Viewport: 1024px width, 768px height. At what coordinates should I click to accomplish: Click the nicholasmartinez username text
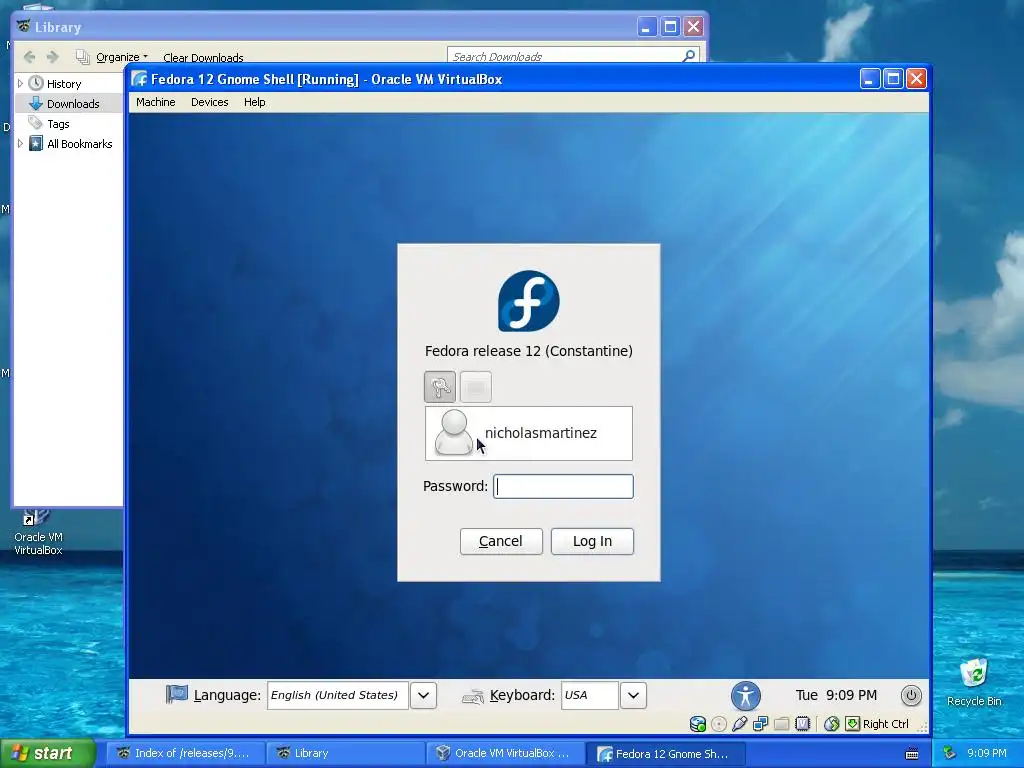click(x=541, y=433)
